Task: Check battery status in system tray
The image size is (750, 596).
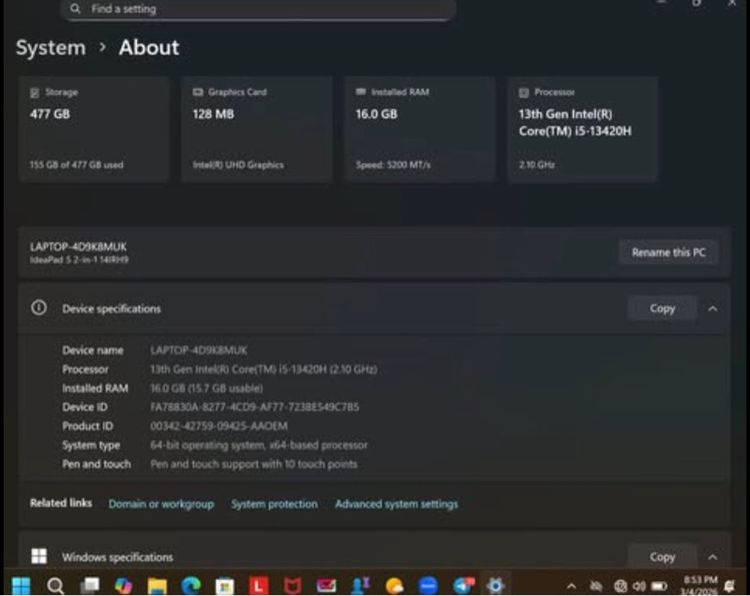Action: [659, 586]
